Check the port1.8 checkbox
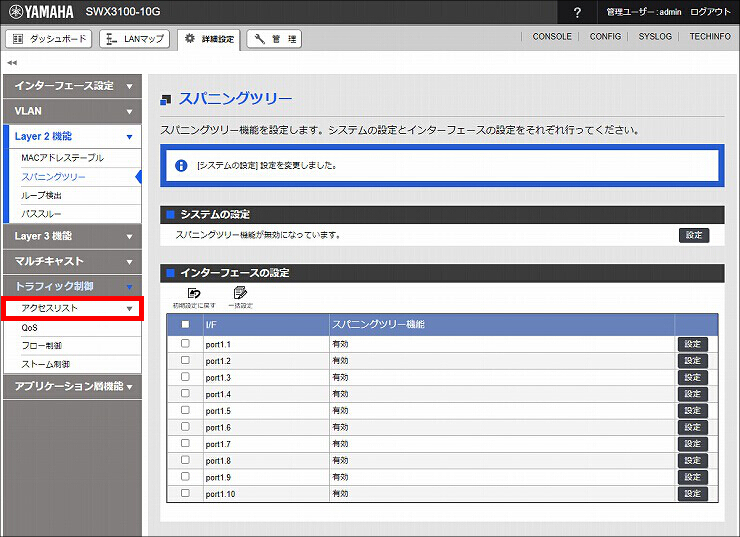 pos(185,460)
